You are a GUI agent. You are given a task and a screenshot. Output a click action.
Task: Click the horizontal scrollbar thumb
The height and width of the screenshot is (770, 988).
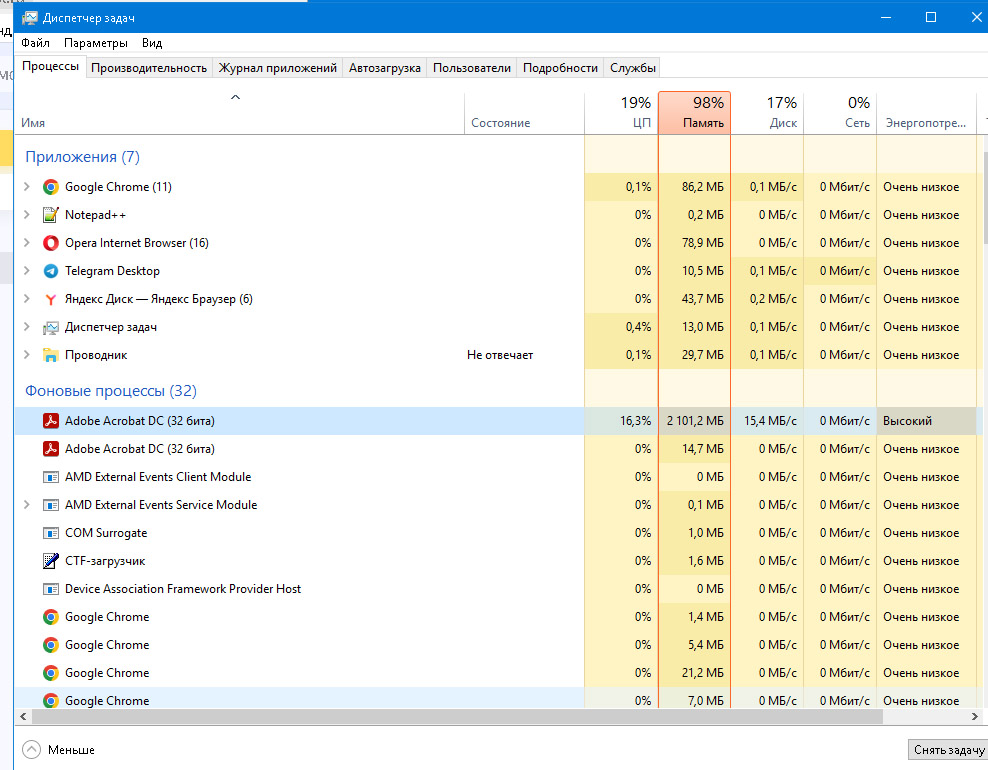pos(457,716)
